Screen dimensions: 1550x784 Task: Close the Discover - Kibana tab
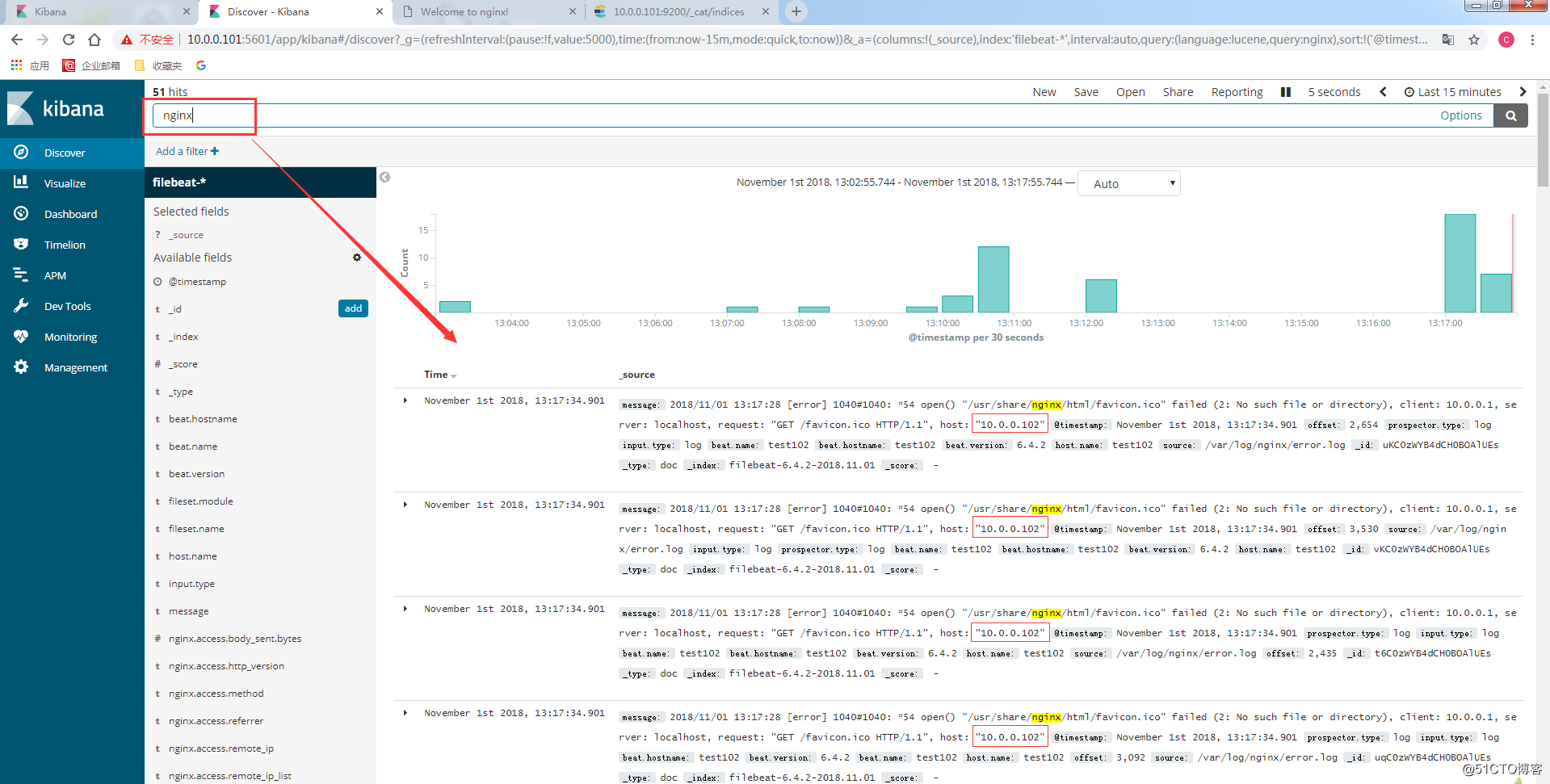pos(380,11)
